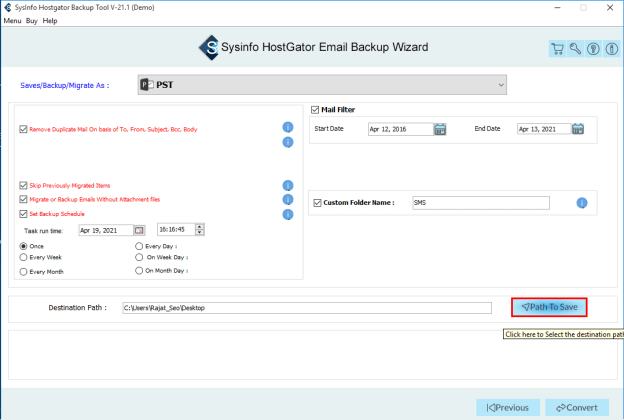Viewport: 624px width, 420px height.
Task: Open the Task run time date calendar
Action: tap(139, 230)
